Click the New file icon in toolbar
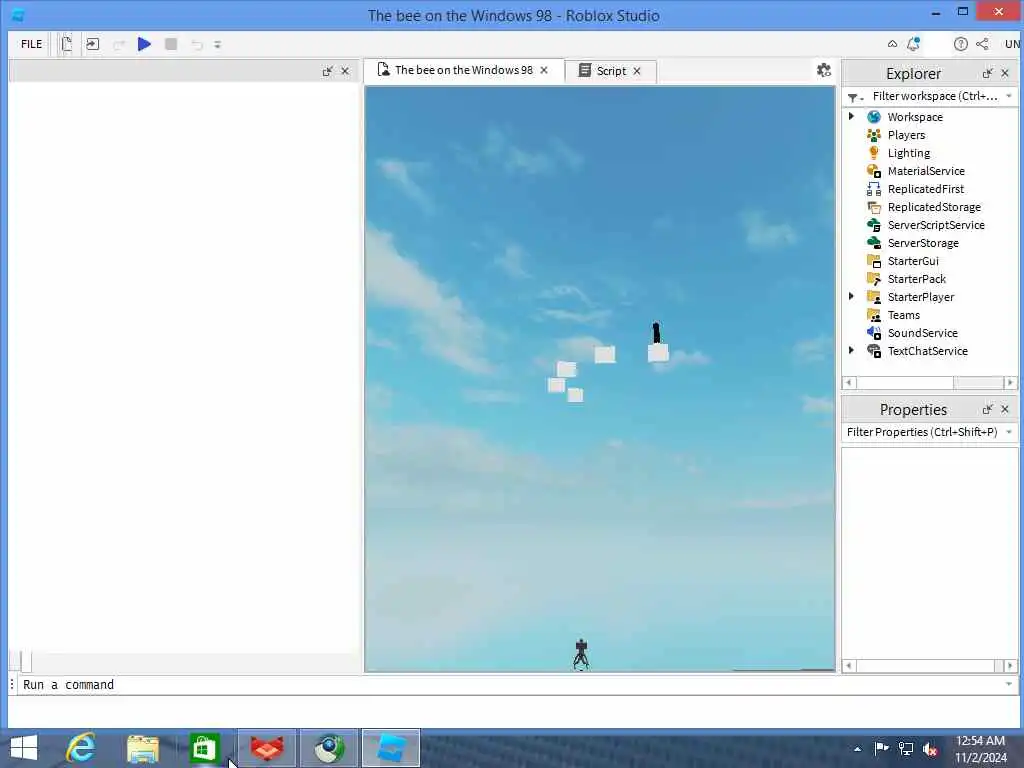Image resolution: width=1024 pixels, height=768 pixels. (x=66, y=44)
